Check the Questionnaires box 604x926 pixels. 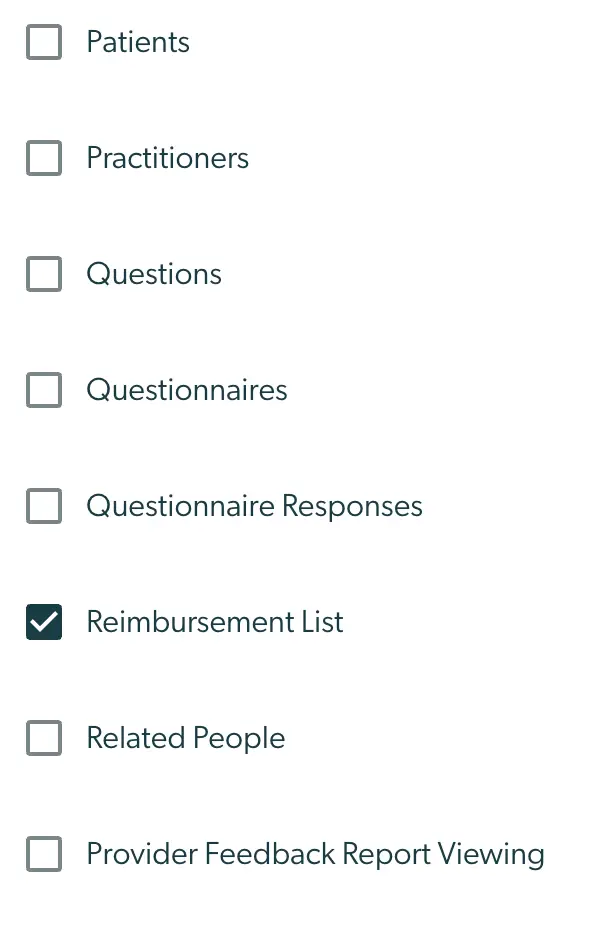point(44,390)
